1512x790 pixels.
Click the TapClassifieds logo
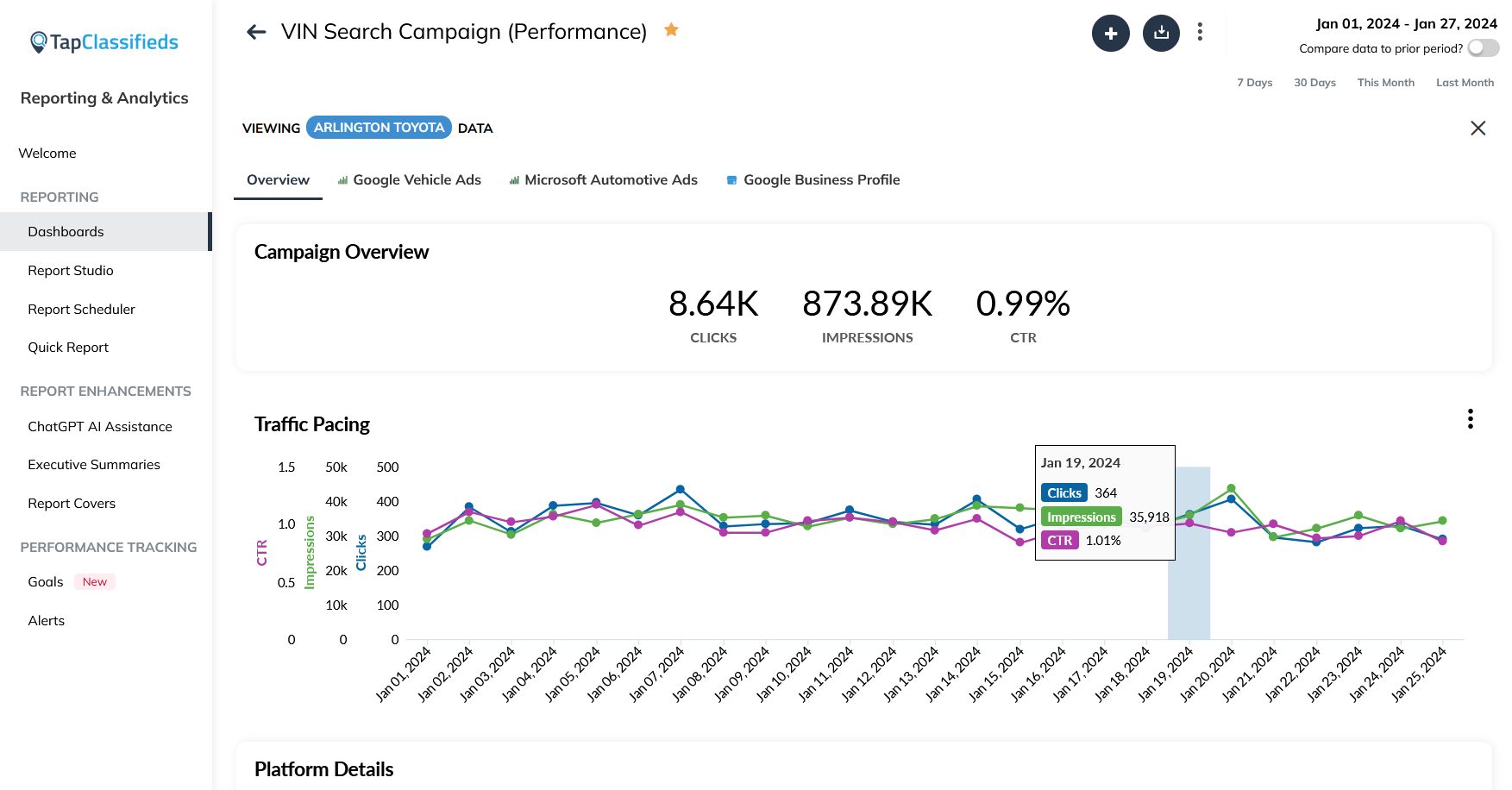click(104, 42)
